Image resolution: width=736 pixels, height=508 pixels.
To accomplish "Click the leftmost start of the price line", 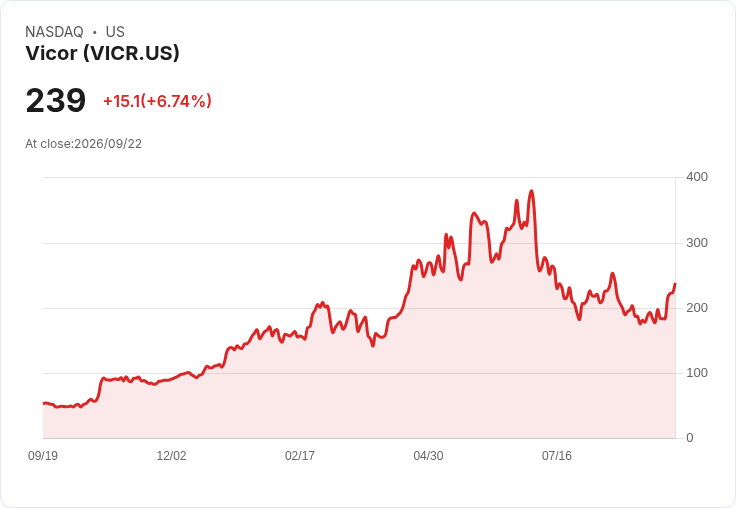I will (x=44, y=403).
